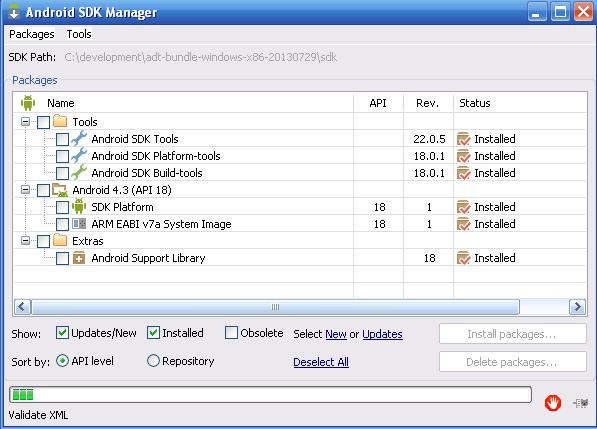
Task: Click the Installed status icon for ARM EABI image
Action: (463, 224)
